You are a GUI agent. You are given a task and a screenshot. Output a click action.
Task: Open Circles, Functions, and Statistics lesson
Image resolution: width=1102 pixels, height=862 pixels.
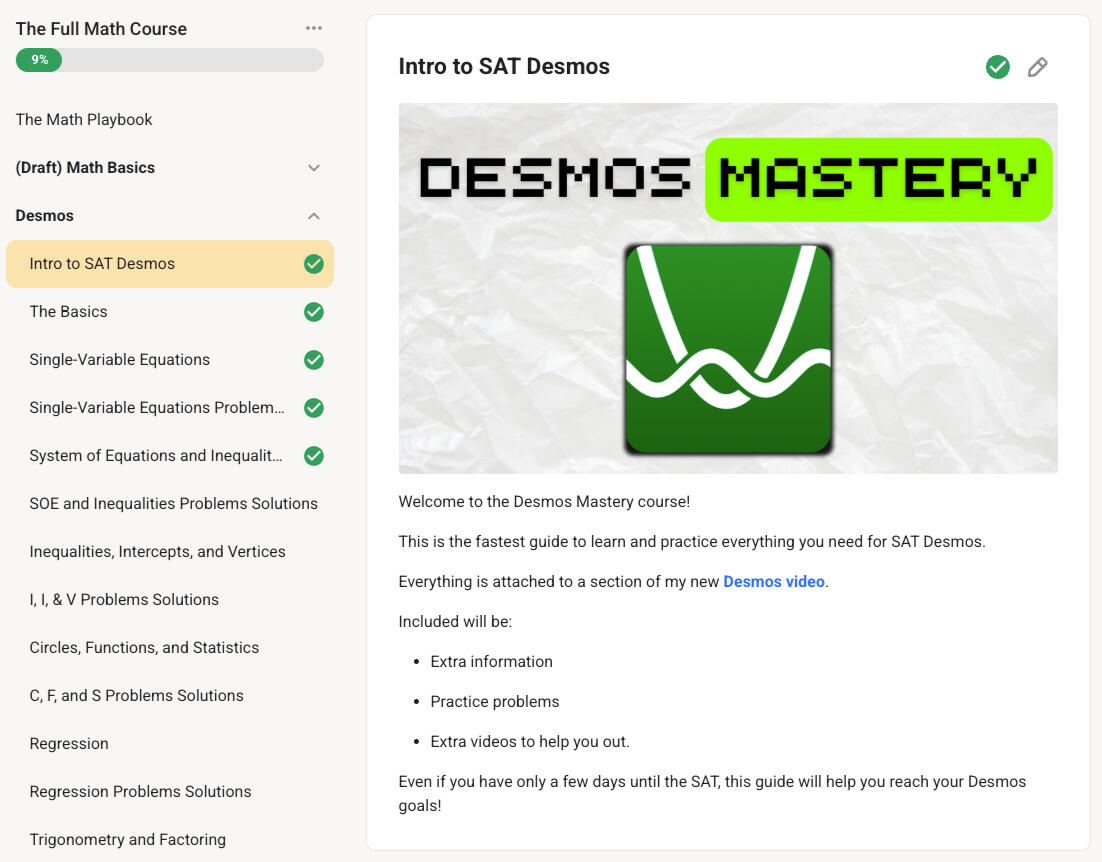point(144,648)
